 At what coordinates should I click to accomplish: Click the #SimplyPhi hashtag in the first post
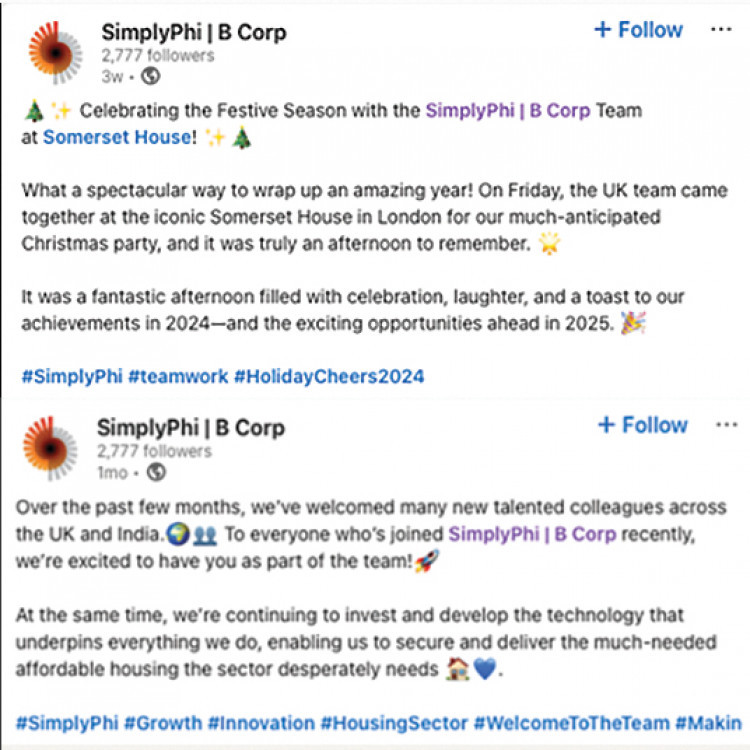click(72, 376)
